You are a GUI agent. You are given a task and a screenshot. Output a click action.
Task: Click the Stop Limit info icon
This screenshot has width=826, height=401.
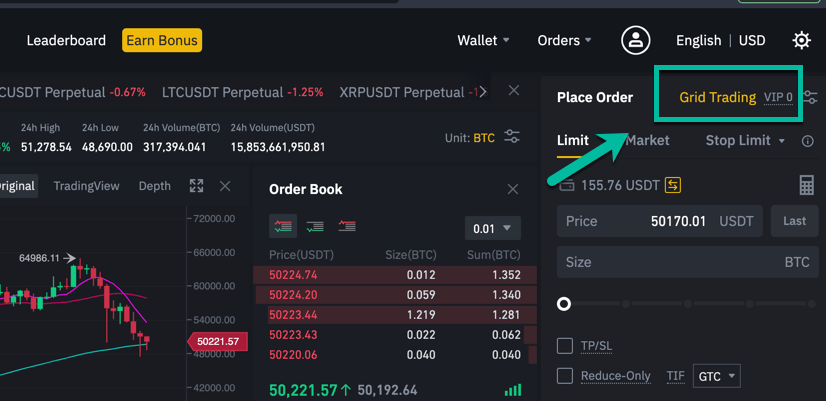pos(807,141)
